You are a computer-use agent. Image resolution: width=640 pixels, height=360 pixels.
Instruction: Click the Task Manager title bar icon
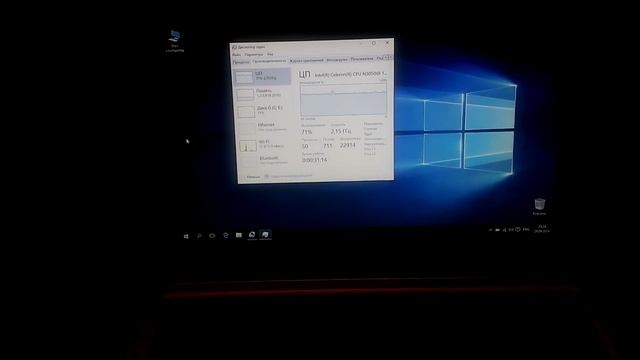234,47
